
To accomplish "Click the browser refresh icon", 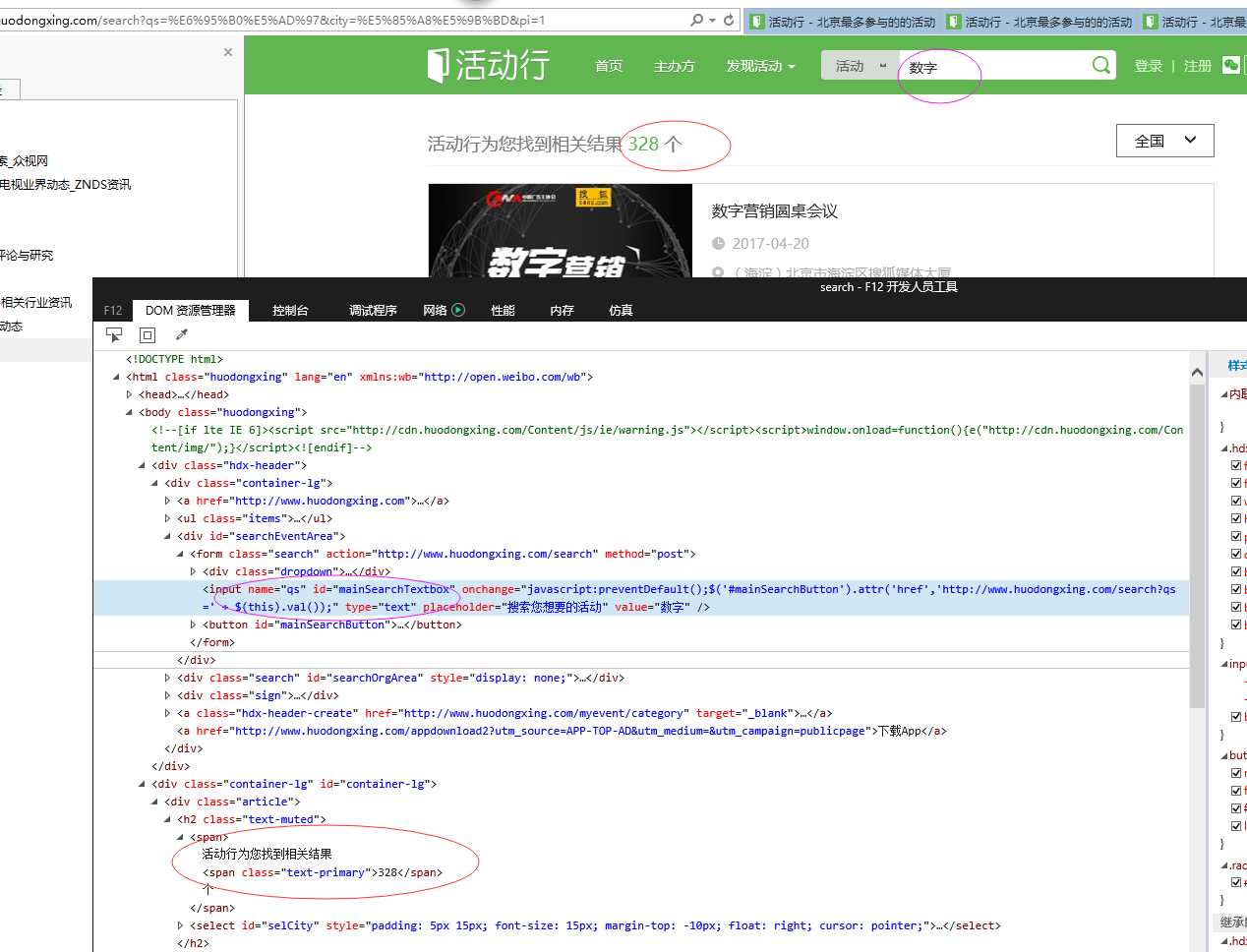I will pos(729,20).
